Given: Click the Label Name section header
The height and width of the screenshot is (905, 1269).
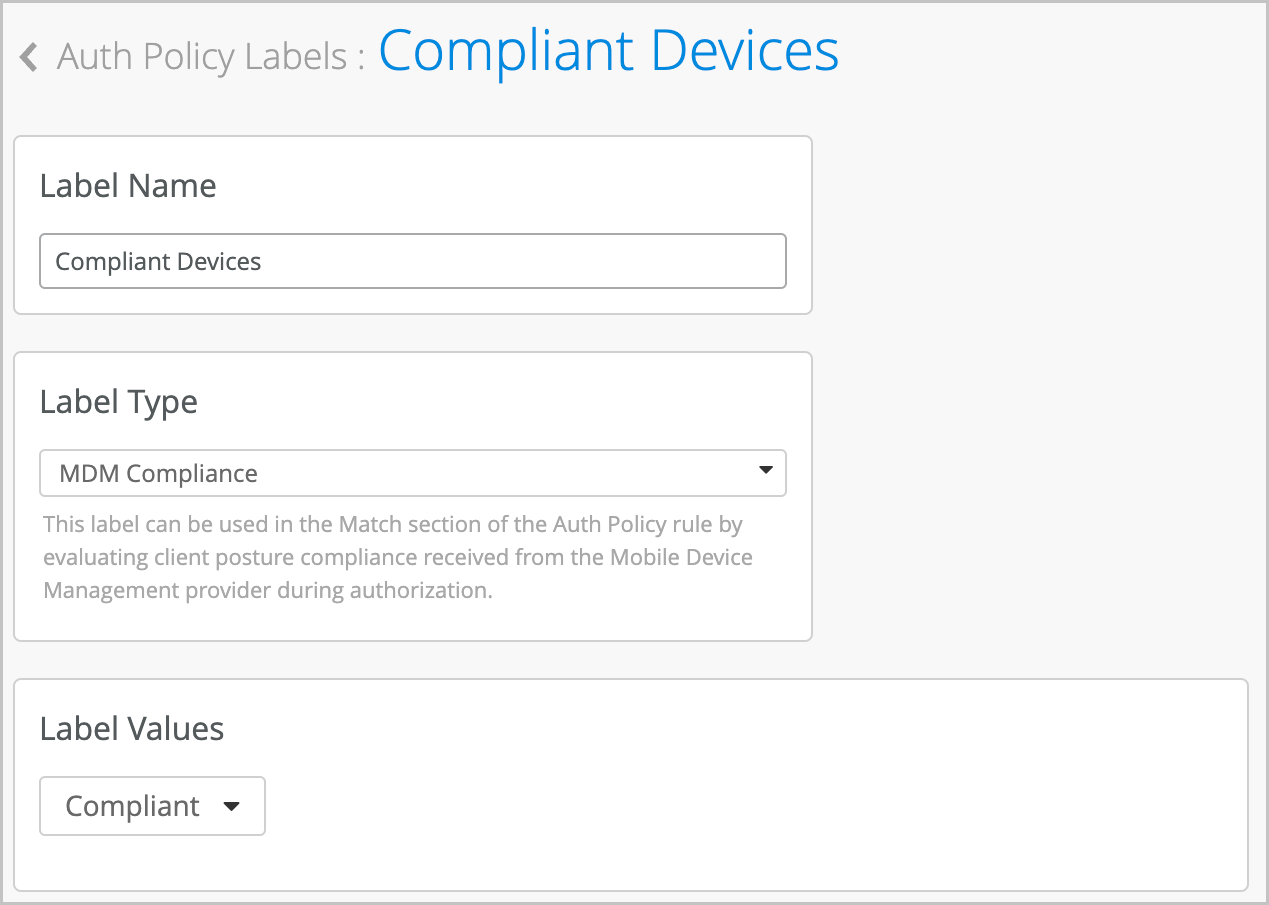Looking at the screenshot, I should (x=127, y=185).
